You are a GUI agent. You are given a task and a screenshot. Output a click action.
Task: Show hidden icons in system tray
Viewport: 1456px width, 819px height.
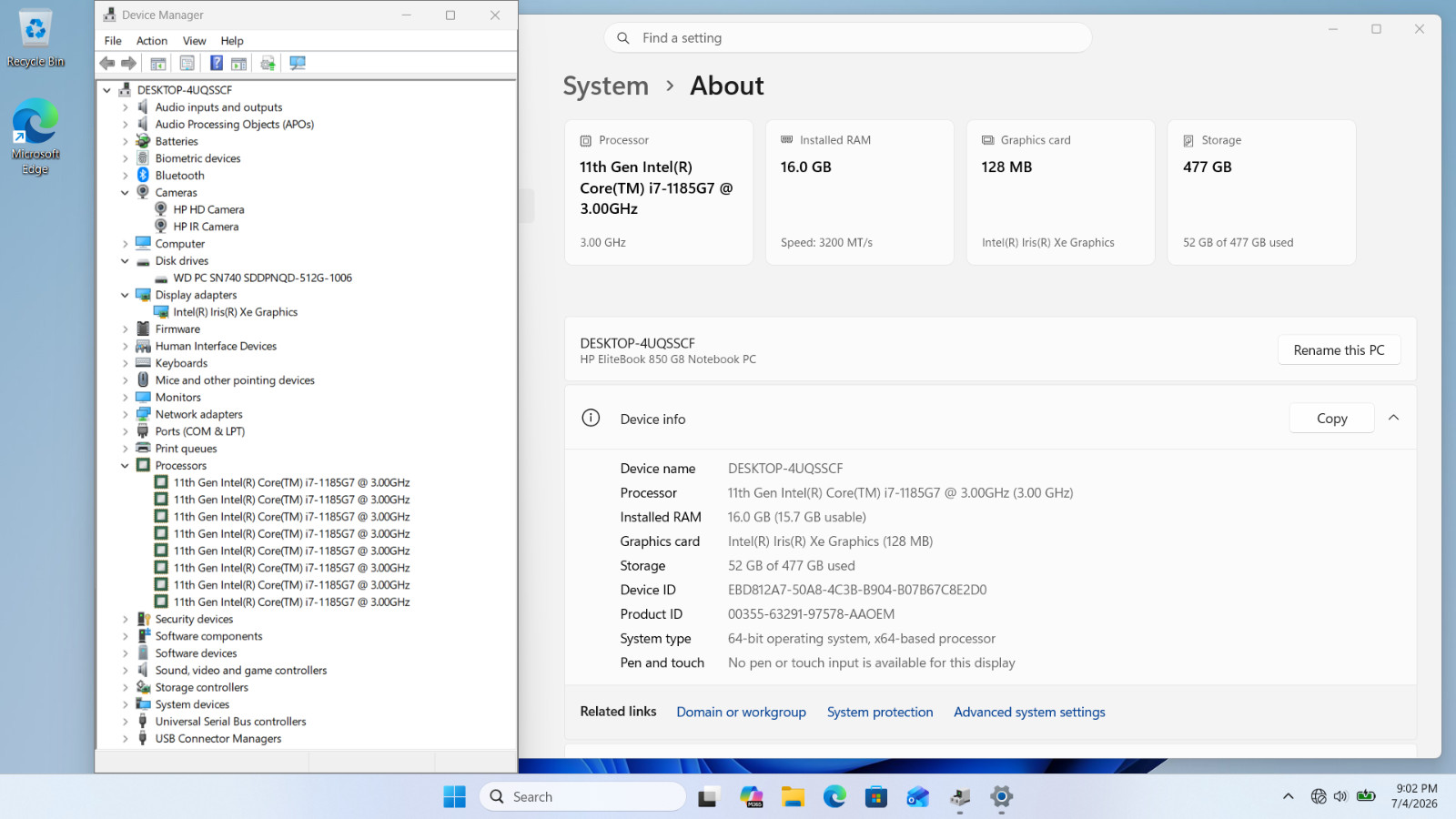pos(1288,796)
